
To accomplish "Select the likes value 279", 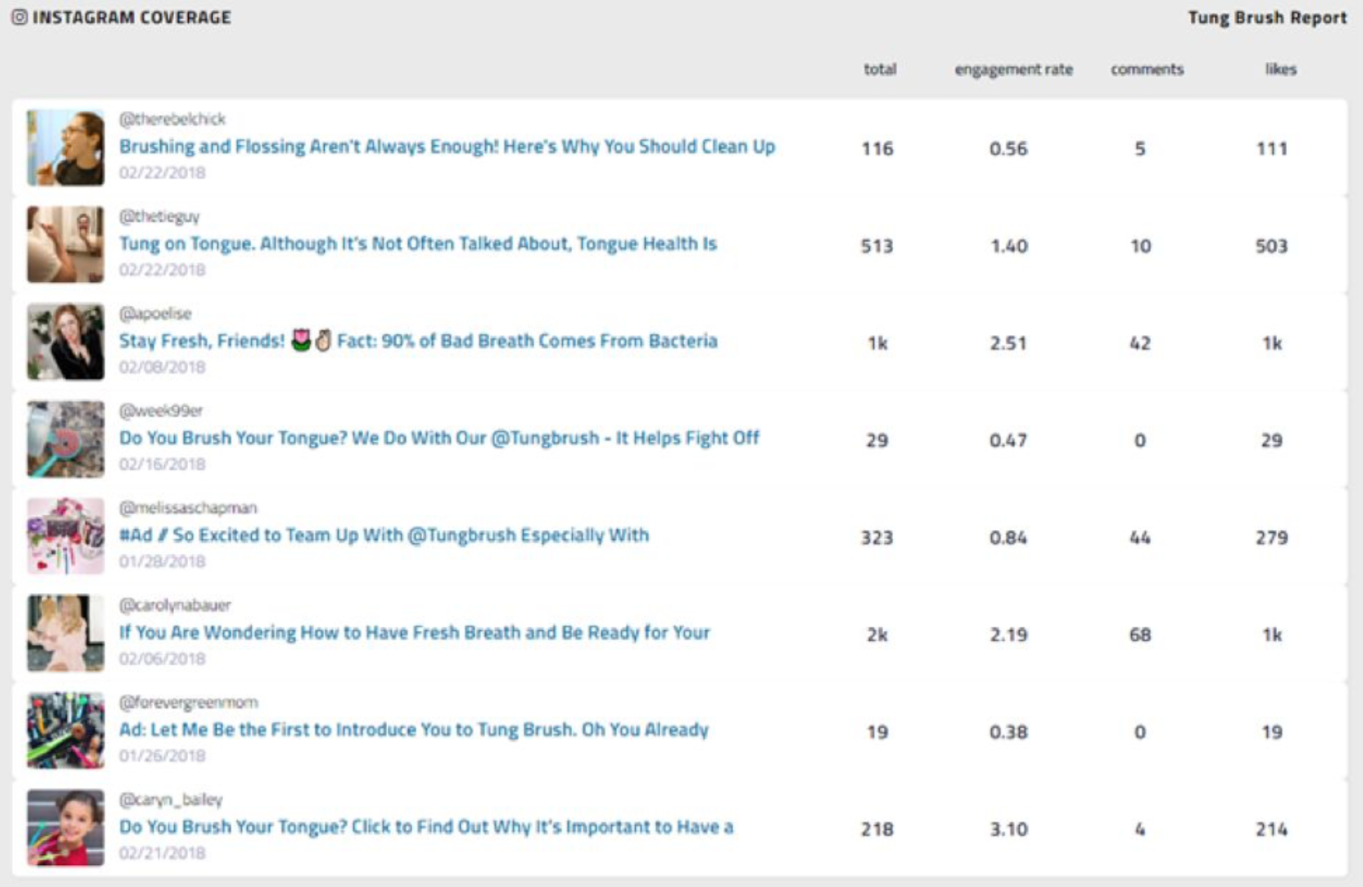I will click(x=1272, y=537).
